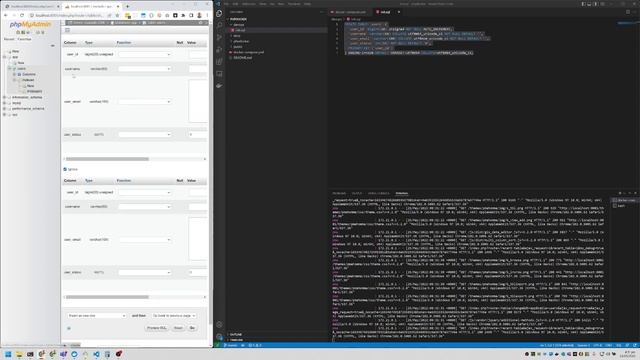
Task: Open the Windows Start menu
Action: pyautogui.click(x=8, y=354)
